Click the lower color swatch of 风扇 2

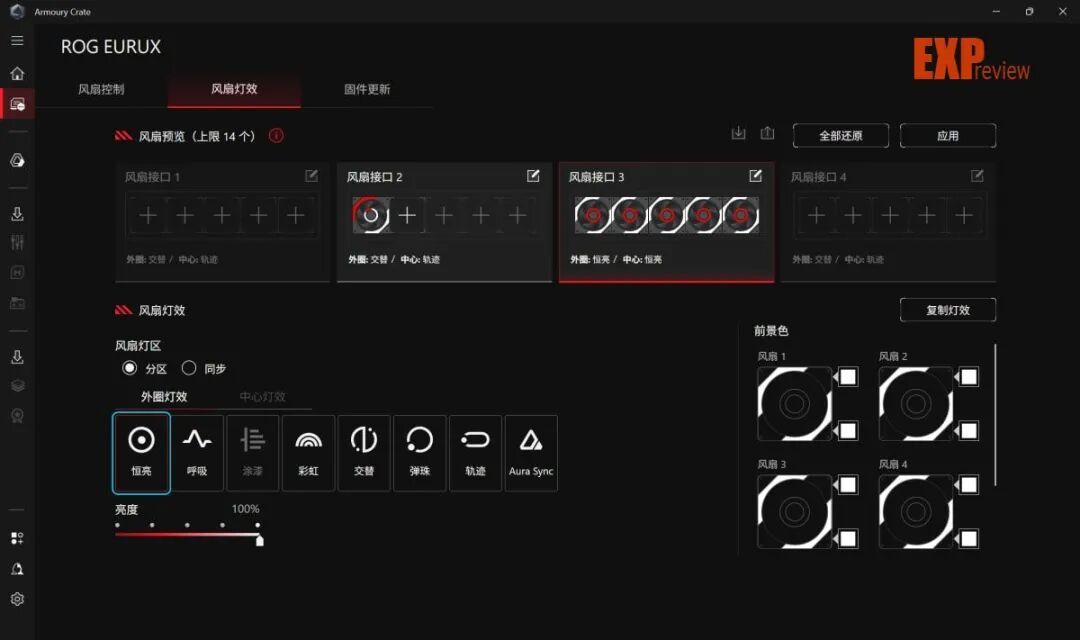(969, 431)
